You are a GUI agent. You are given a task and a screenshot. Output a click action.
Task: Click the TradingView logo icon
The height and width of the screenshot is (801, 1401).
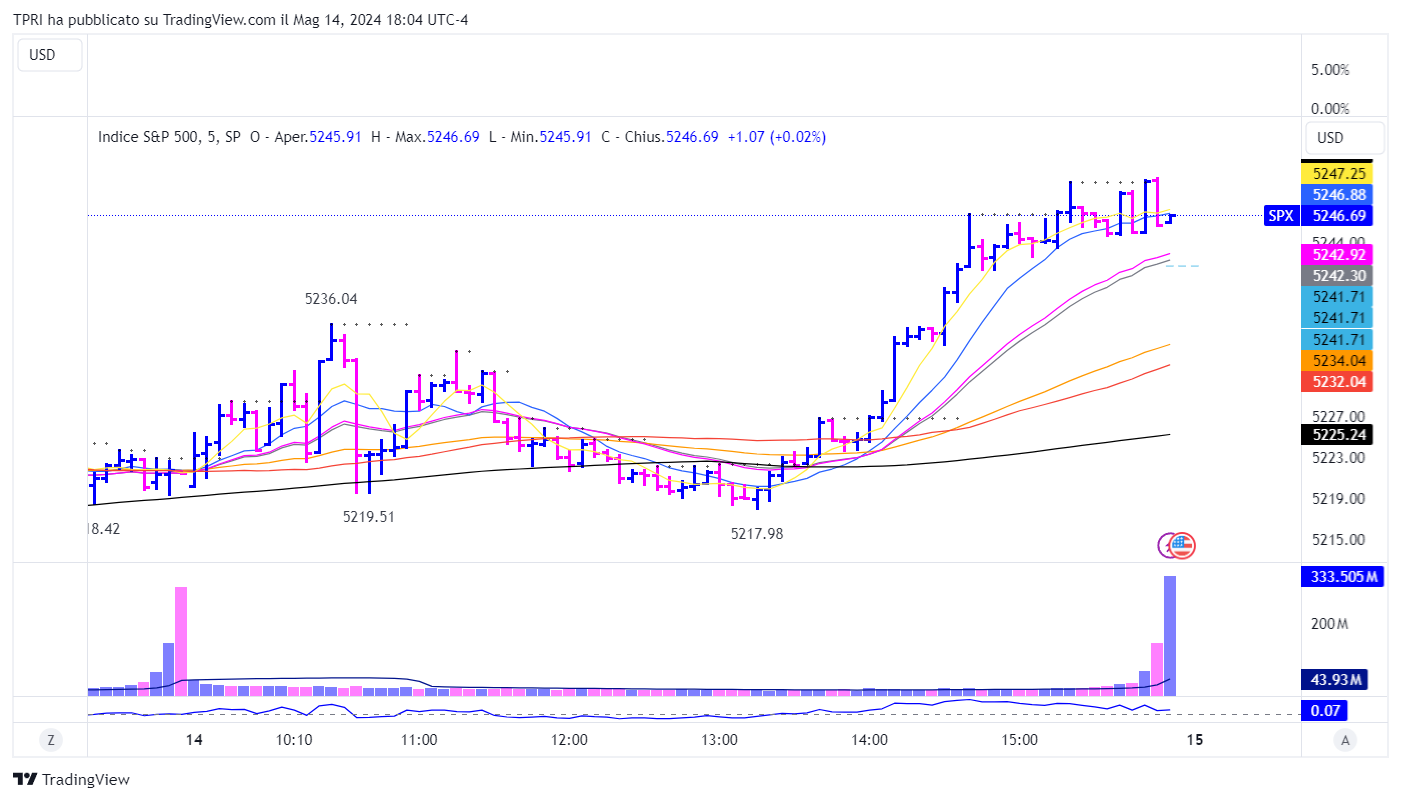pos(25,780)
